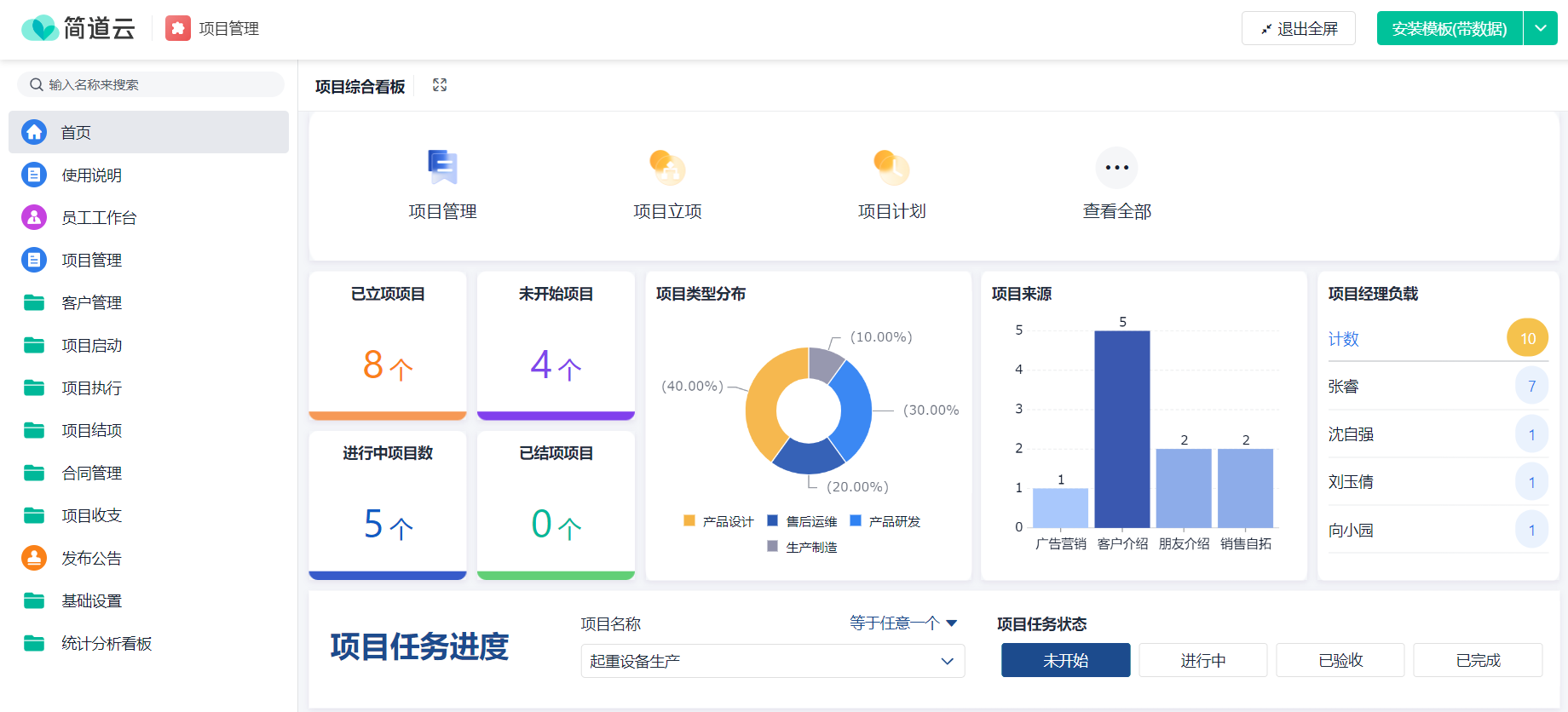Image resolution: width=1568 pixels, height=712 pixels.
Task: Select the 已验收 task status filter
Action: 1340,660
